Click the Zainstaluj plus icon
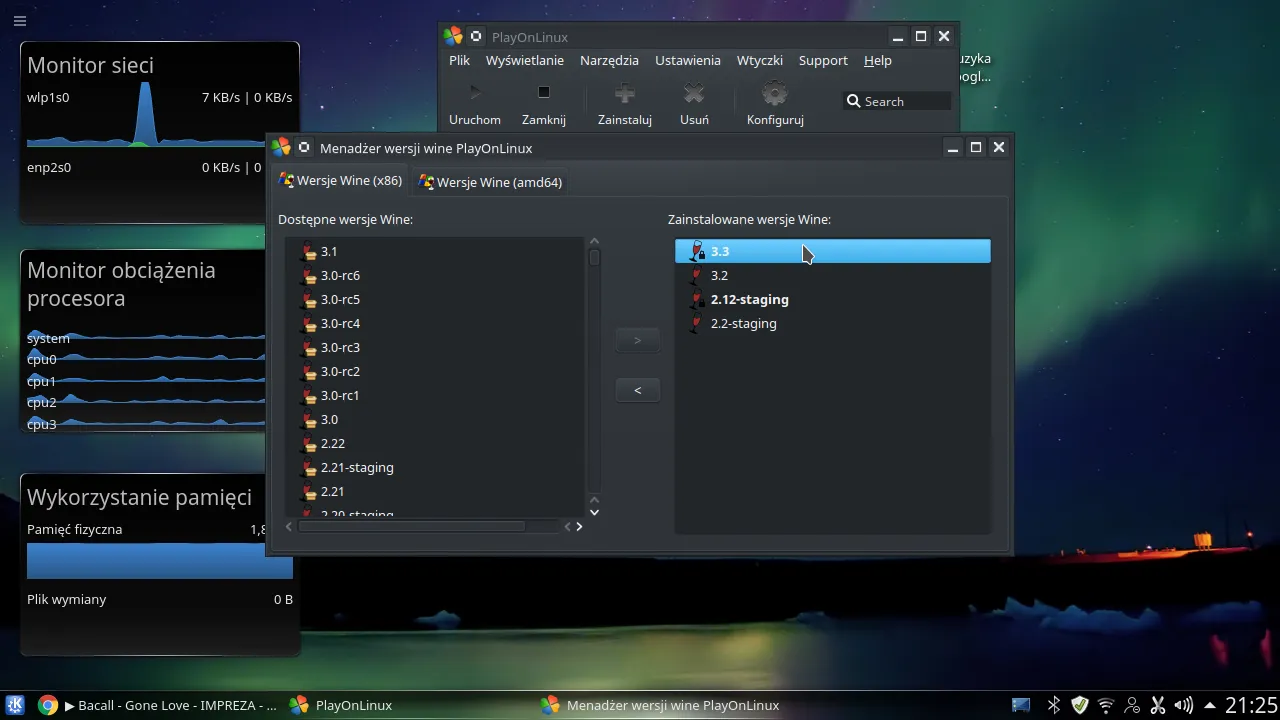The image size is (1280, 720). (625, 94)
